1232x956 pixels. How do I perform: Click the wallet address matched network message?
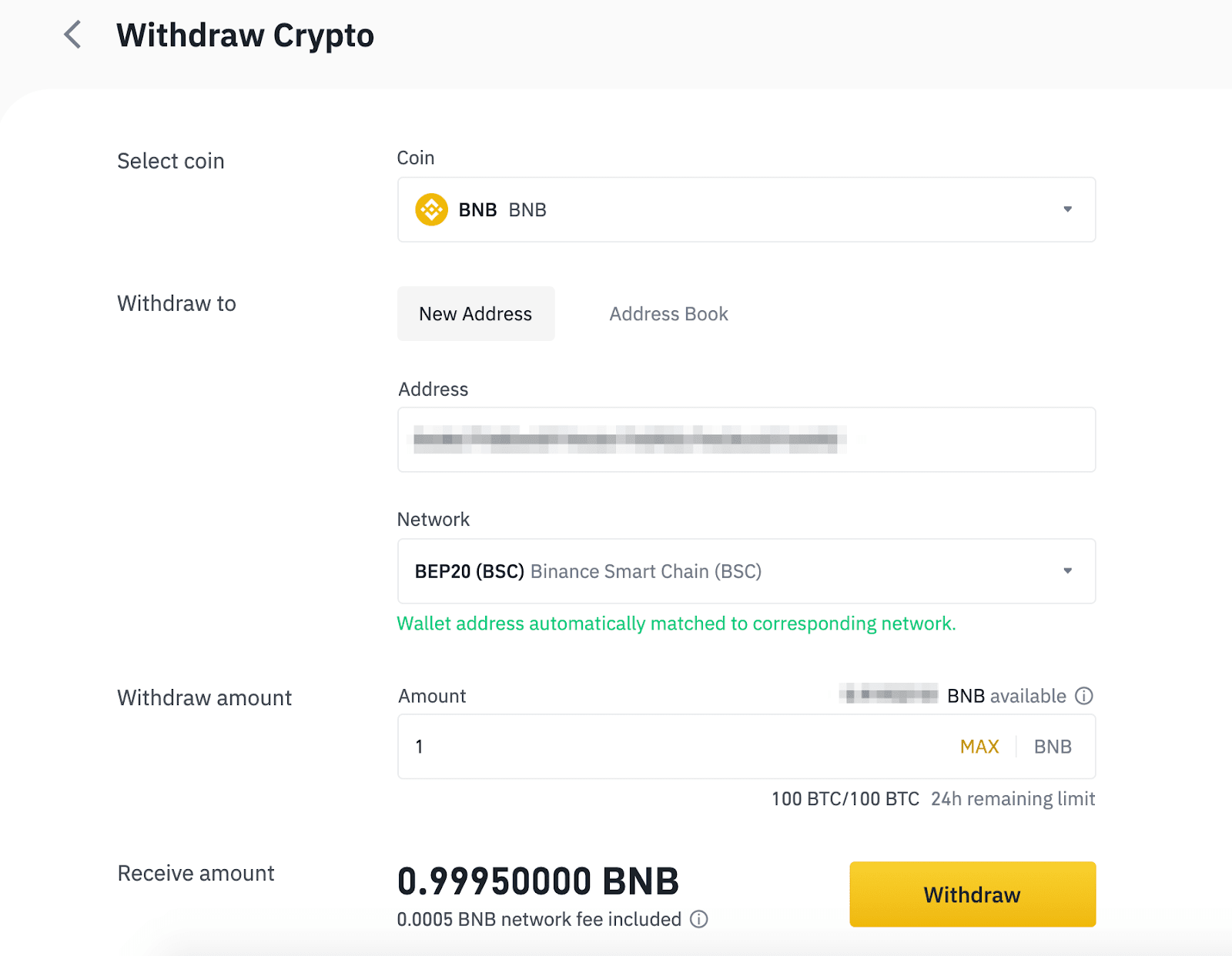coord(676,623)
